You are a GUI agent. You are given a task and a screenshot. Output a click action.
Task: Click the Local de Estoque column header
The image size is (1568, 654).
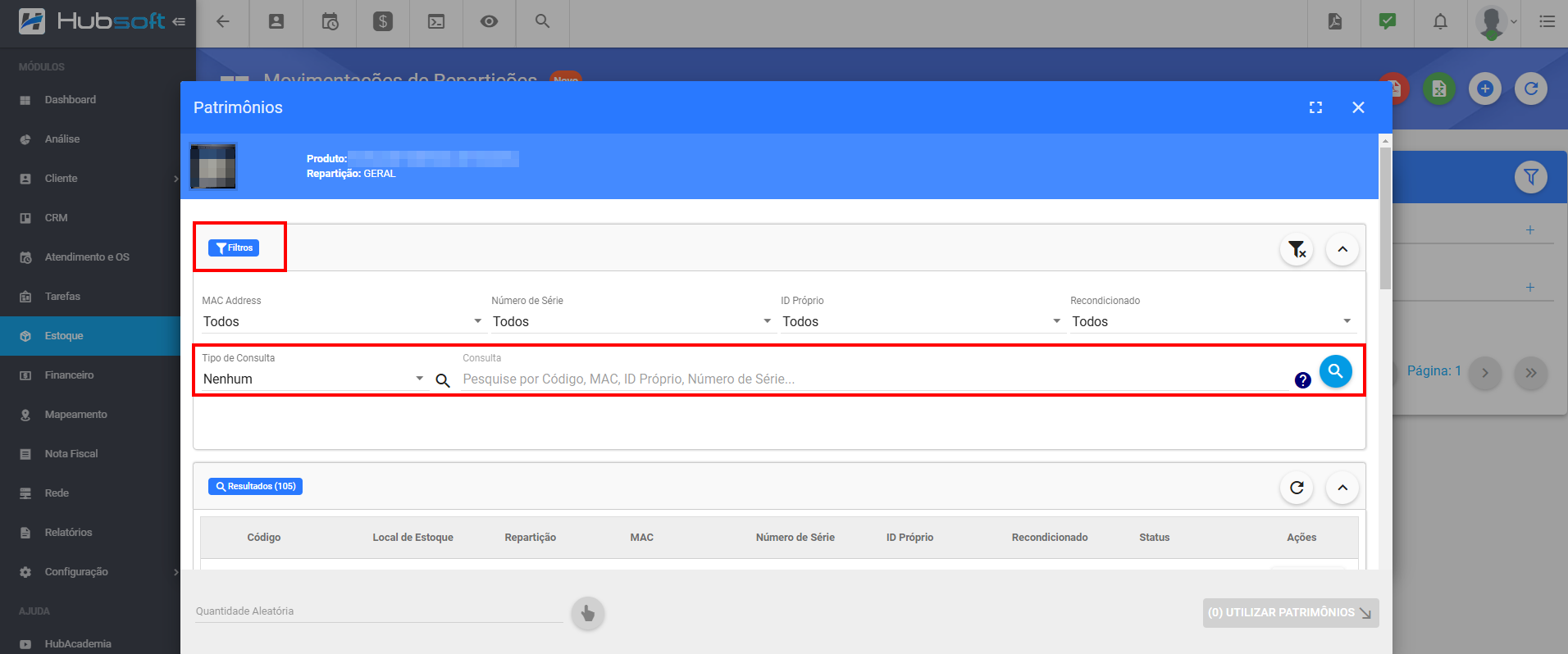tap(413, 538)
